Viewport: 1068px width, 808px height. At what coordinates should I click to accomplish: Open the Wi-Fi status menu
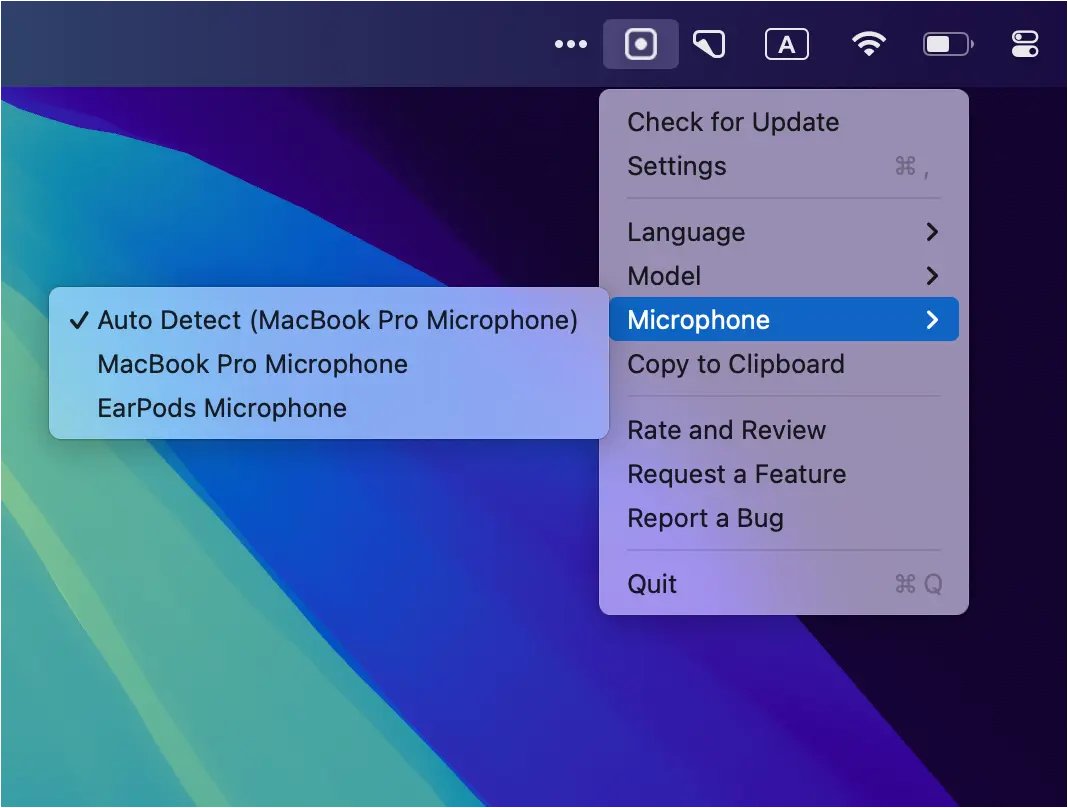coord(868,45)
